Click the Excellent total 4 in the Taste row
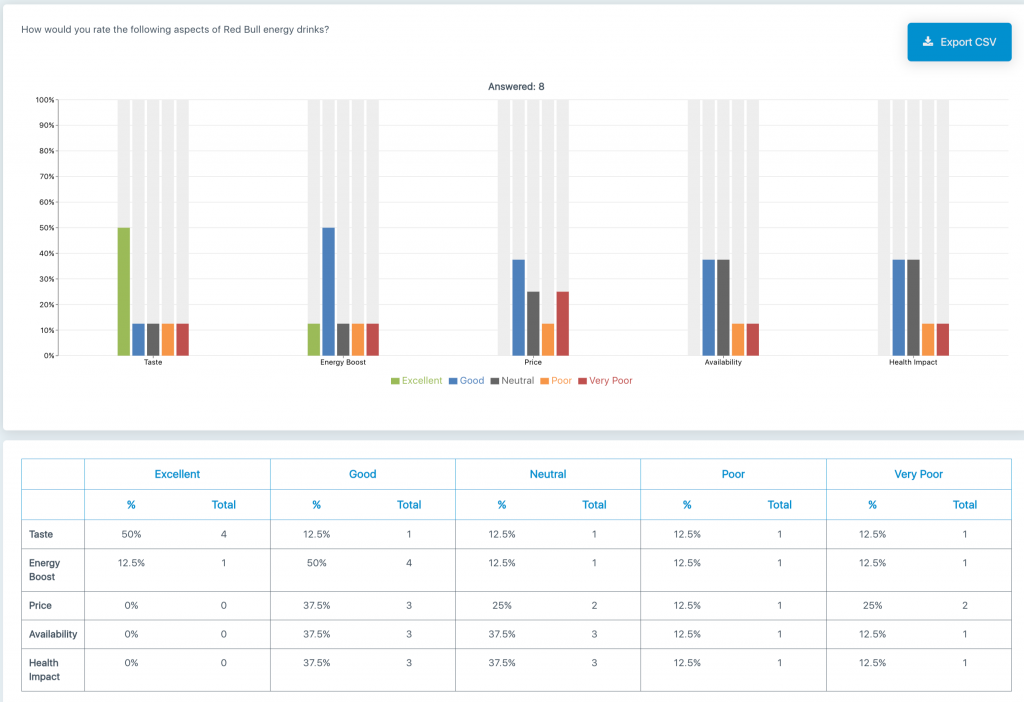 (x=223, y=534)
